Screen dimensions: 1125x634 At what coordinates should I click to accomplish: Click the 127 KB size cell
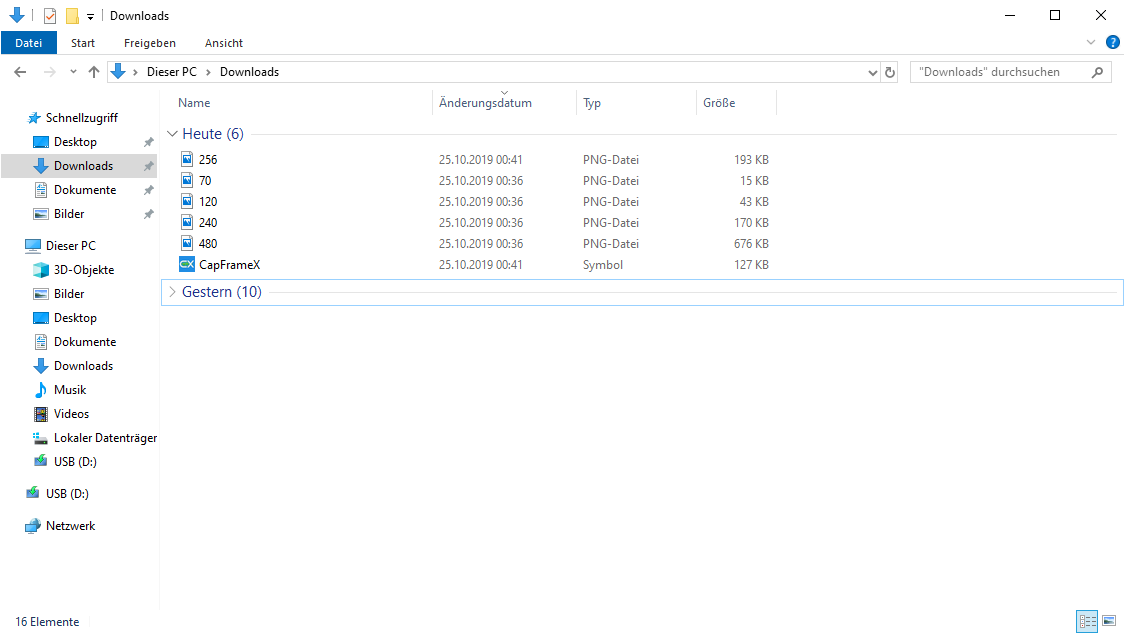coord(750,265)
